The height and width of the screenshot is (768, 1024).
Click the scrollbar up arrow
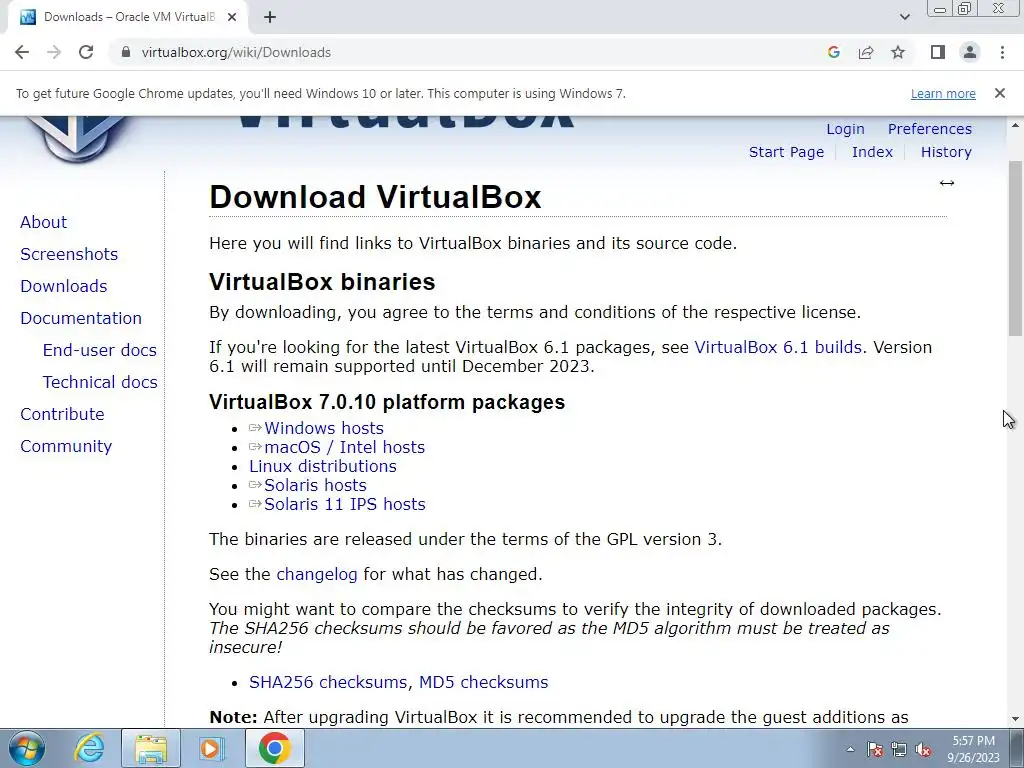[x=1016, y=125]
